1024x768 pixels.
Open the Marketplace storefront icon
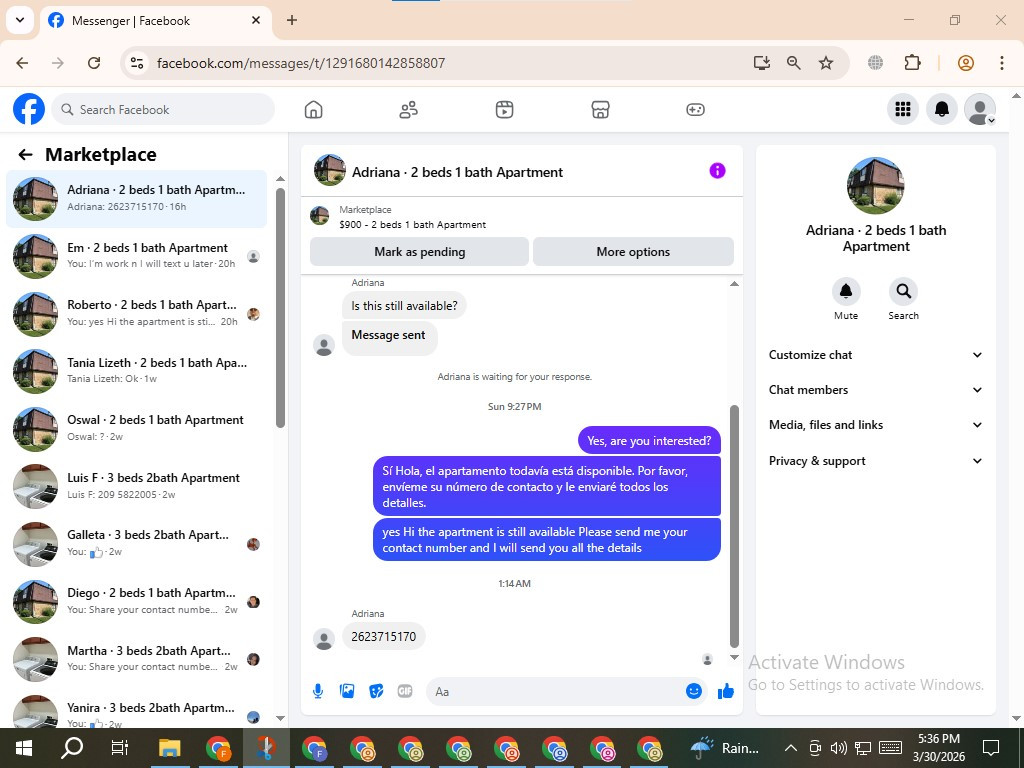(x=600, y=110)
